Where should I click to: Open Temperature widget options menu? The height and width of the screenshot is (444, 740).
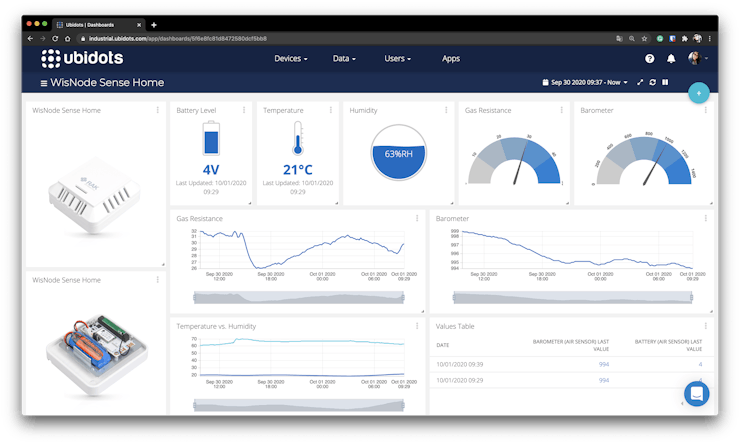click(x=330, y=110)
